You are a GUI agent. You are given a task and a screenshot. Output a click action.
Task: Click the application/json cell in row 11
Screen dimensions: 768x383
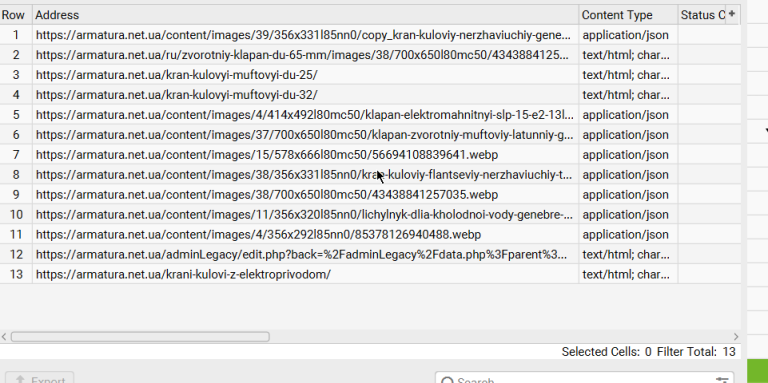[x=628, y=235]
